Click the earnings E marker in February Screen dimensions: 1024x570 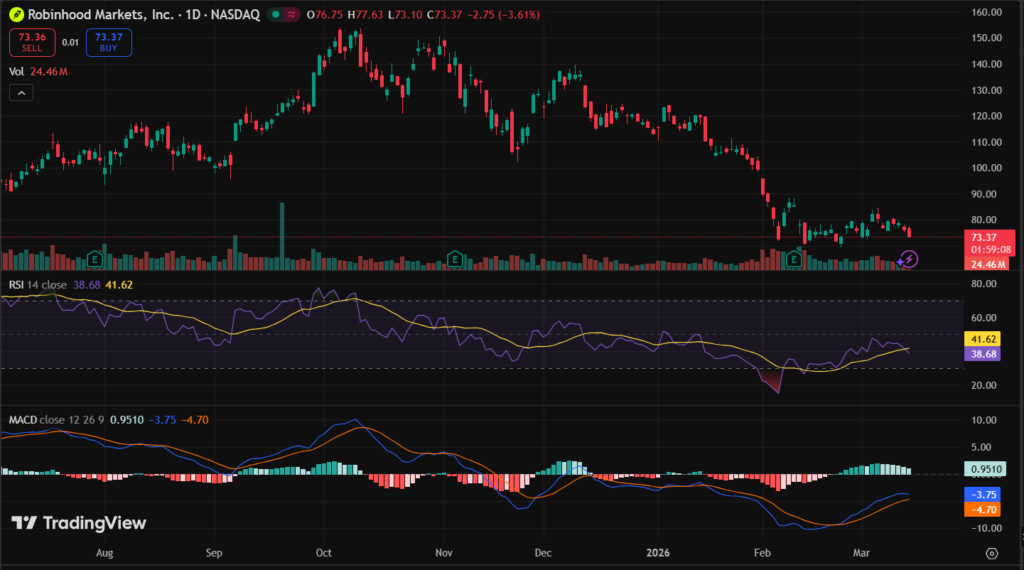click(x=795, y=259)
